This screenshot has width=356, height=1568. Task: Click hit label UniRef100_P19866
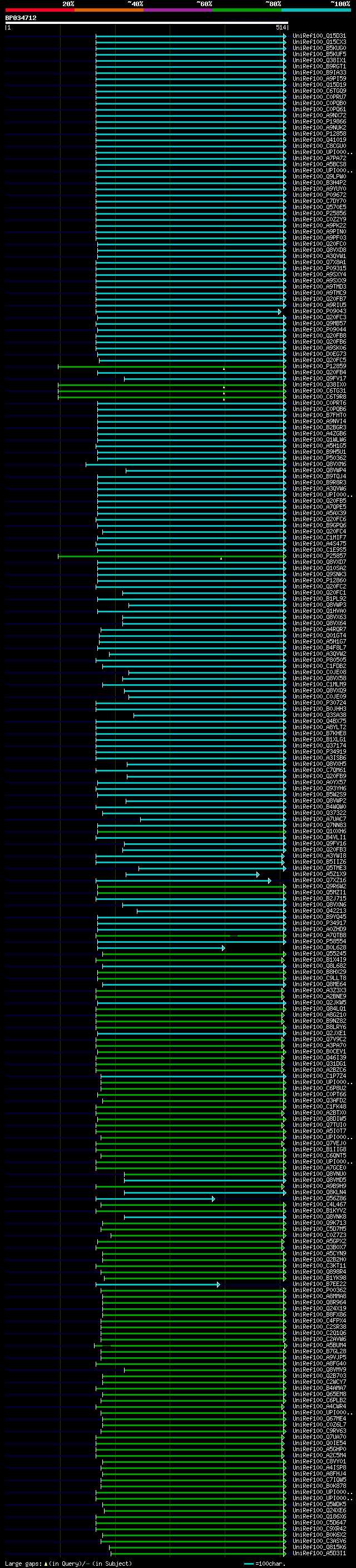319,122
